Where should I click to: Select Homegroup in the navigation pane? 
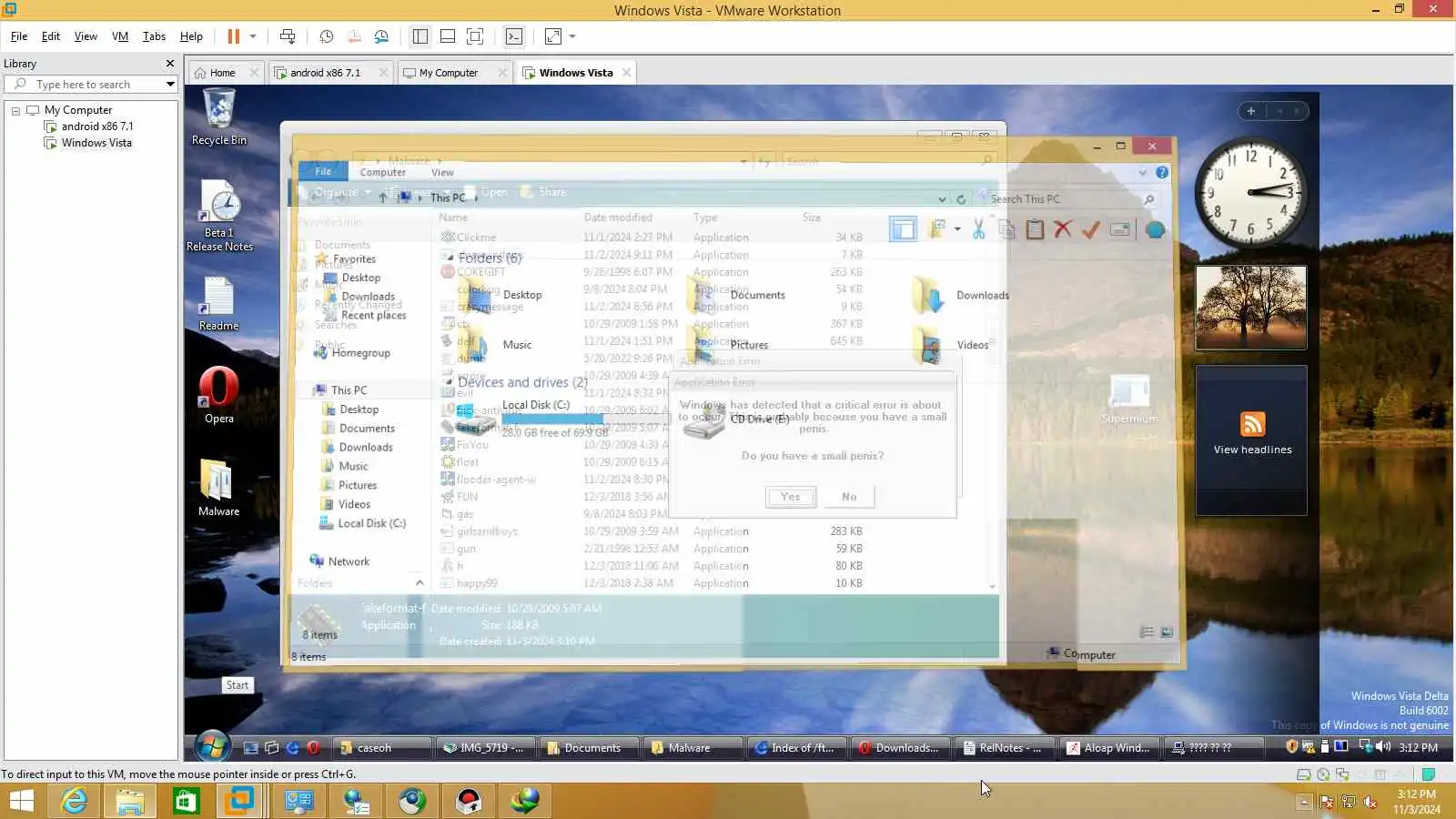point(352,353)
